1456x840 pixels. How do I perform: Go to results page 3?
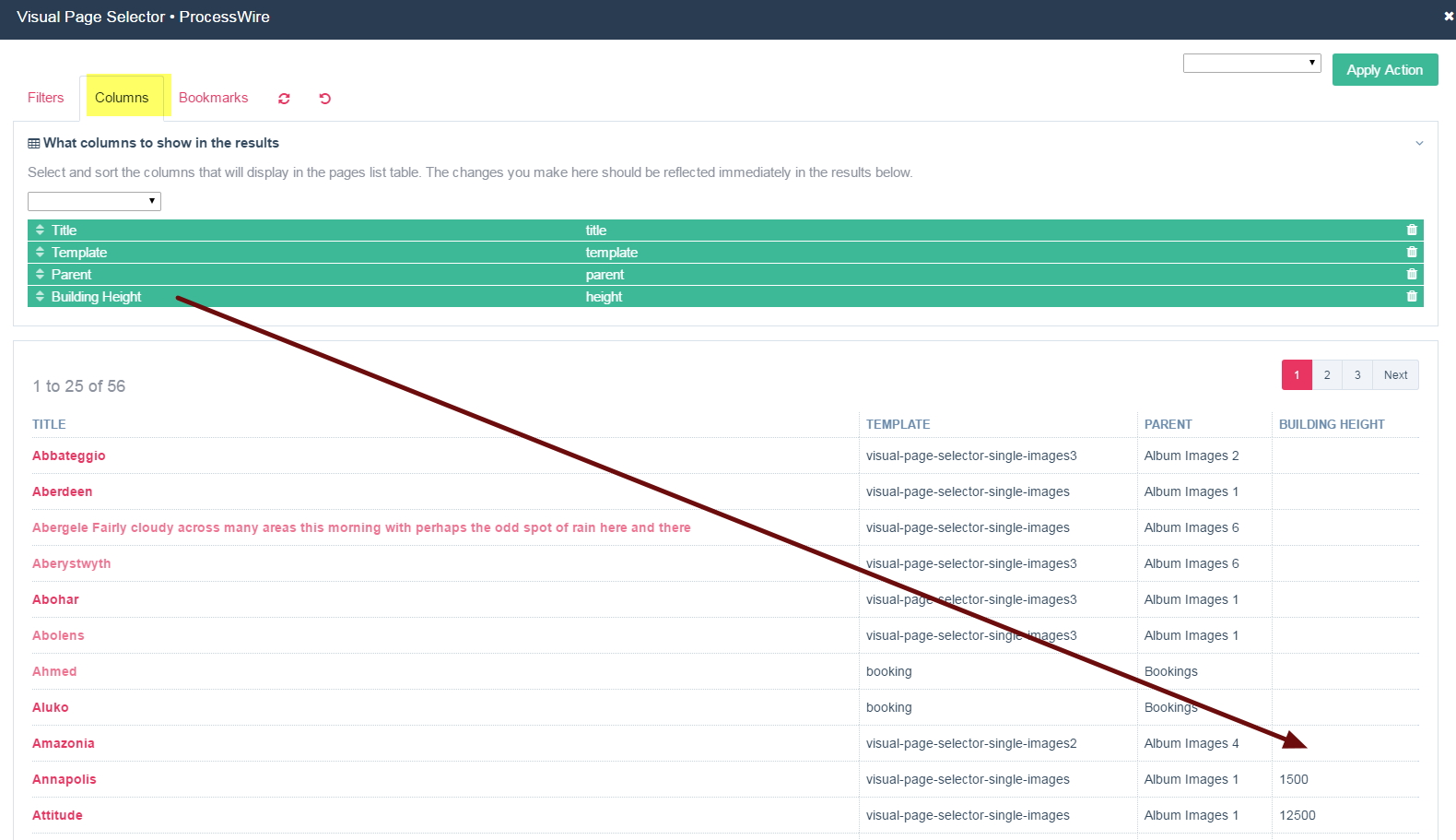[1357, 375]
